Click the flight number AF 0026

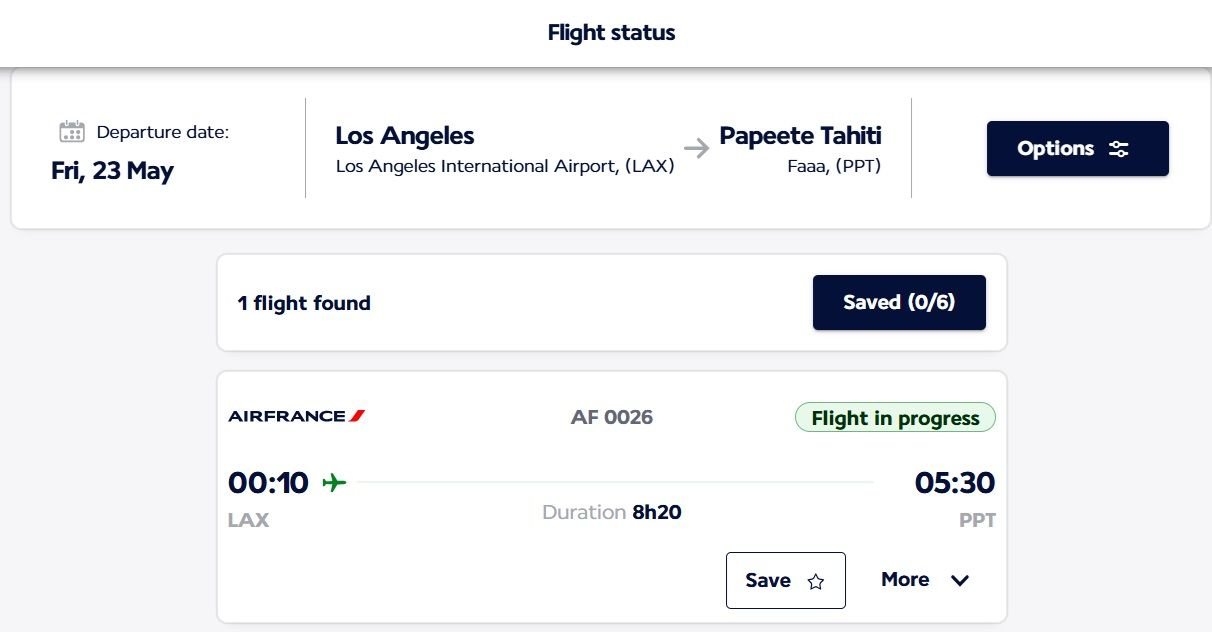tap(612, 417)
